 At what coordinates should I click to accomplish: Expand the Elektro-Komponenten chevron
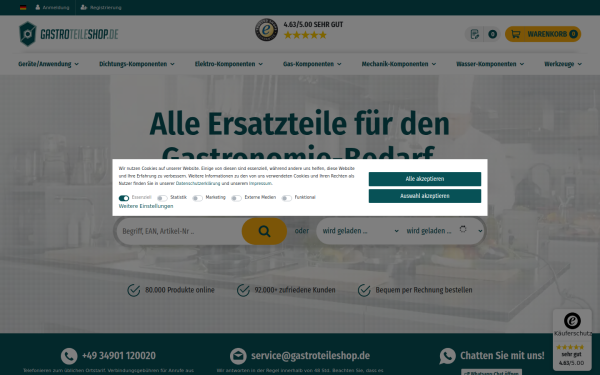point(261,64)
